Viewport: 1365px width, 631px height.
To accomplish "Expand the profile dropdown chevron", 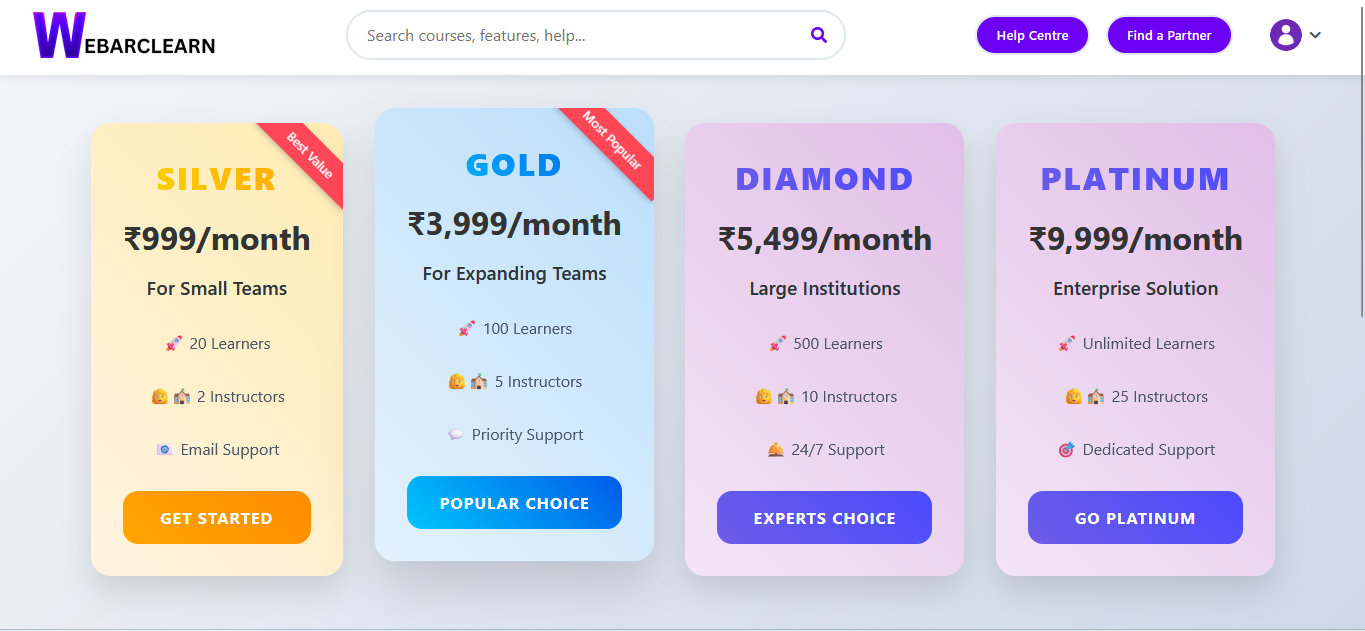I will pyautogui.click(x=1315, y=35).
